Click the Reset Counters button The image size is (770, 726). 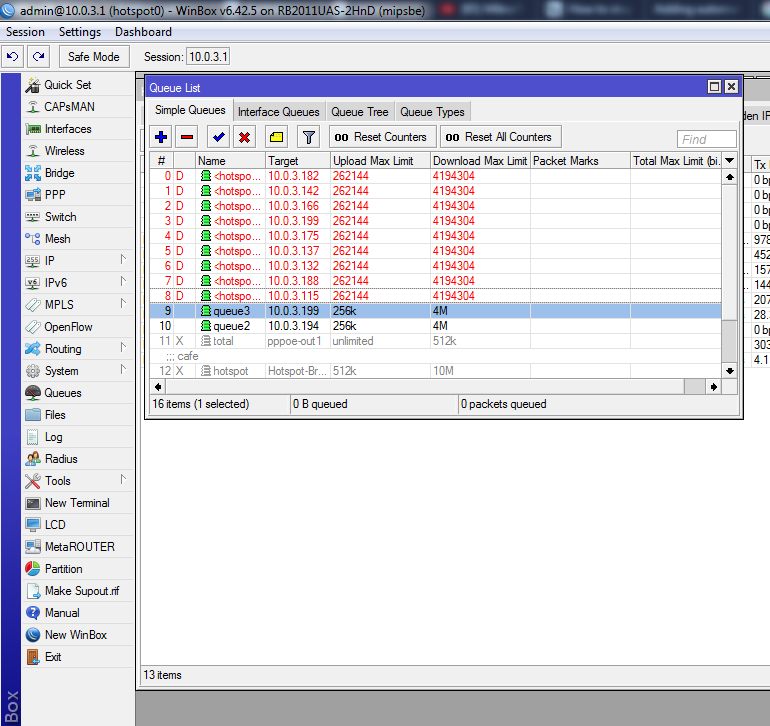click(382, 137)
